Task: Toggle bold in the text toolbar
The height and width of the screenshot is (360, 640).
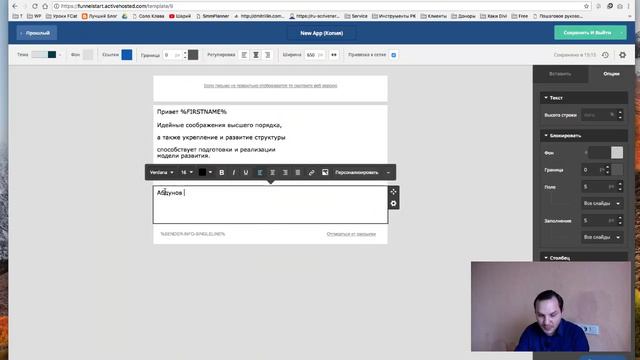Action: click(x=222, y=172)
